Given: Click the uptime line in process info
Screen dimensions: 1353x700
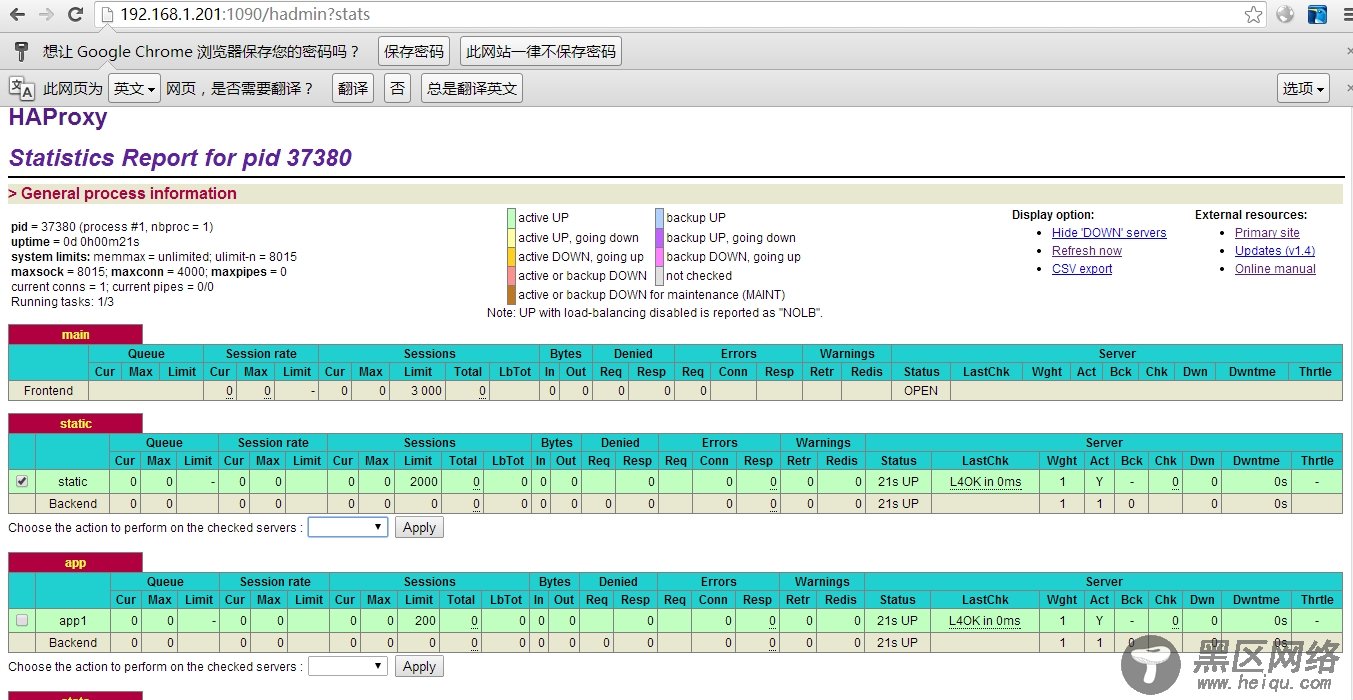Looking at the screenshot, I should point(76,242).
